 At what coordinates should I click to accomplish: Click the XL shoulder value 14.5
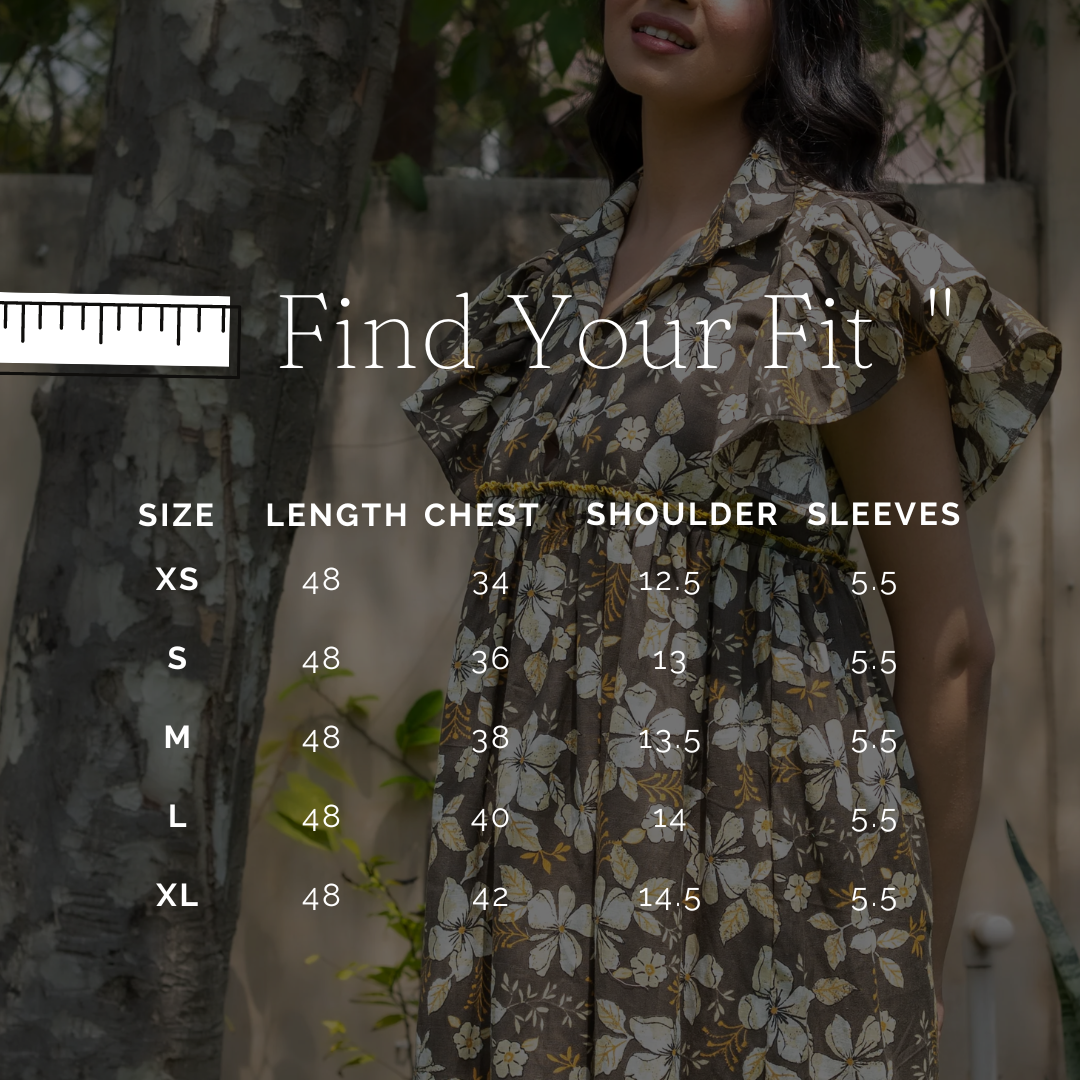tap(669, 898)
